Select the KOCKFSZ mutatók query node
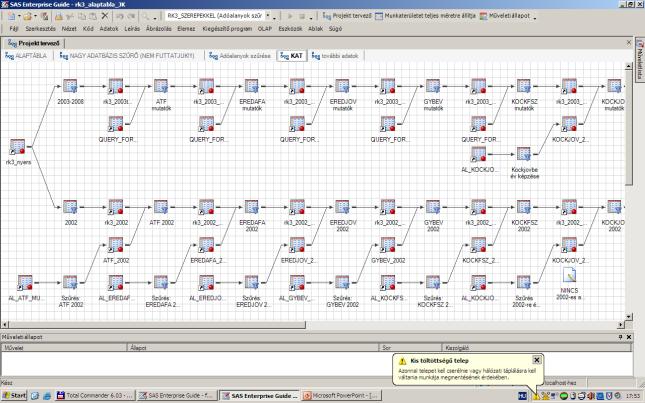The width and height of the screenshot is (645, 403). coord(524,86)
